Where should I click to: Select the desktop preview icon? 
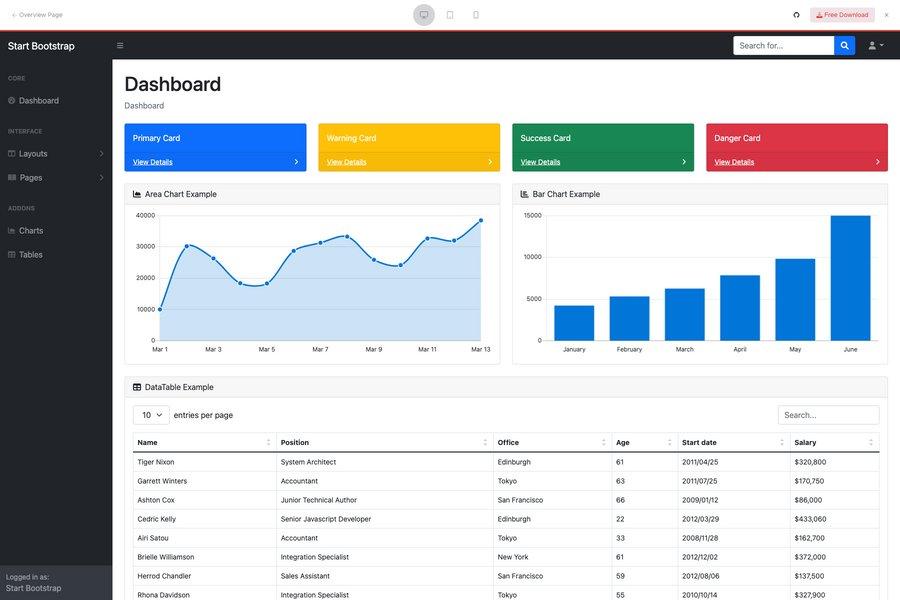421,12
